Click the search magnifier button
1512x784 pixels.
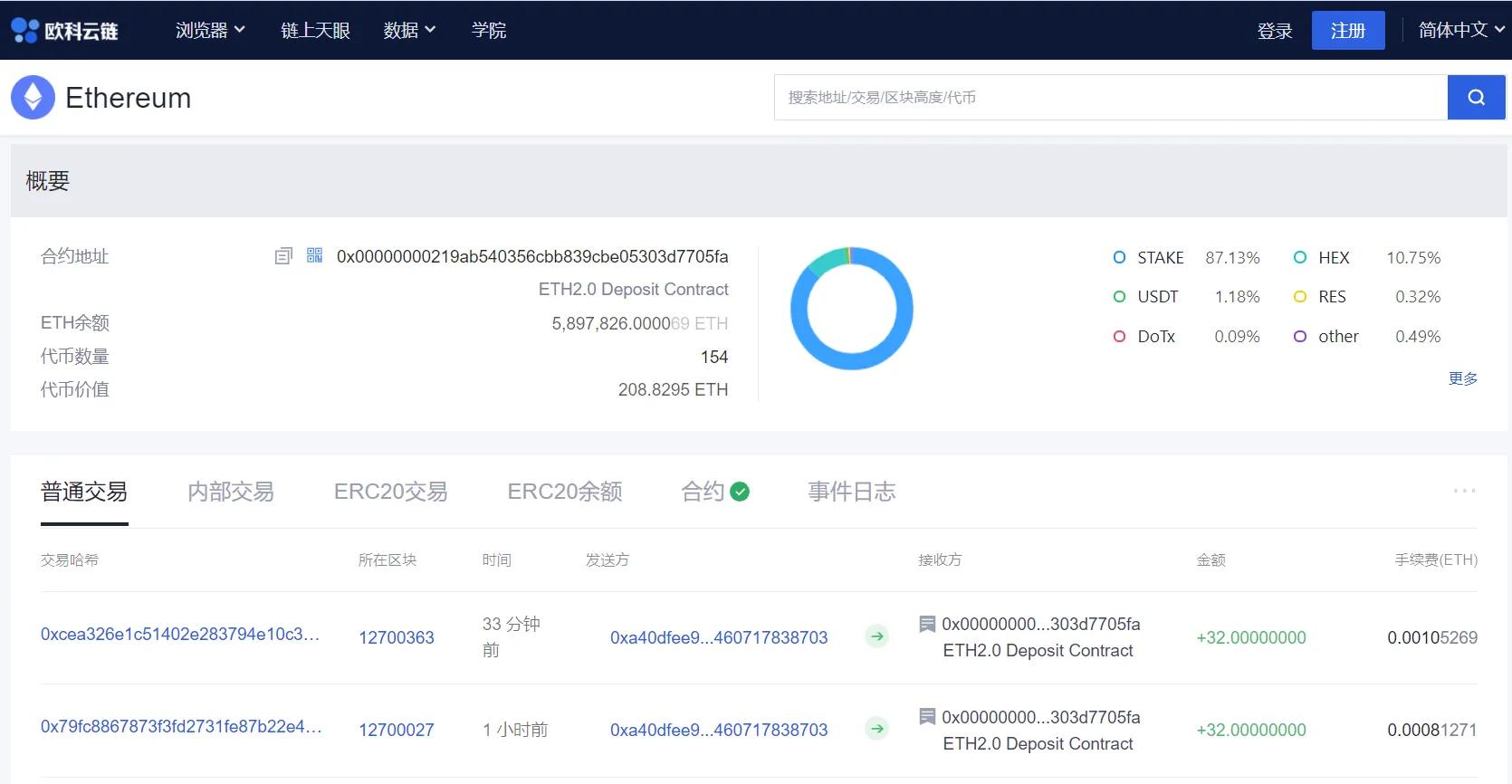(1476, 98)
